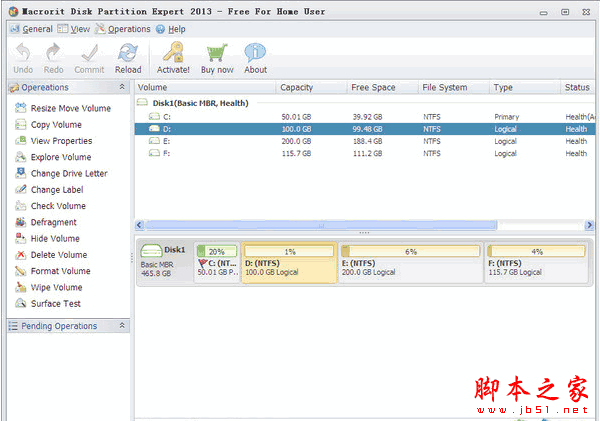Collapse the Operations panel chevron
Screen dimensions: 600x421
point(122,87)
